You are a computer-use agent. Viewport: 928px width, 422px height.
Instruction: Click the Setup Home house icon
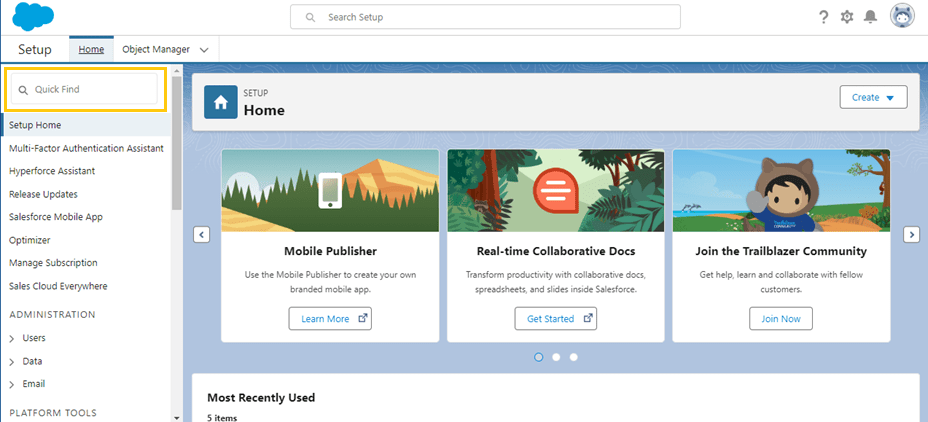tap(221, 102)
